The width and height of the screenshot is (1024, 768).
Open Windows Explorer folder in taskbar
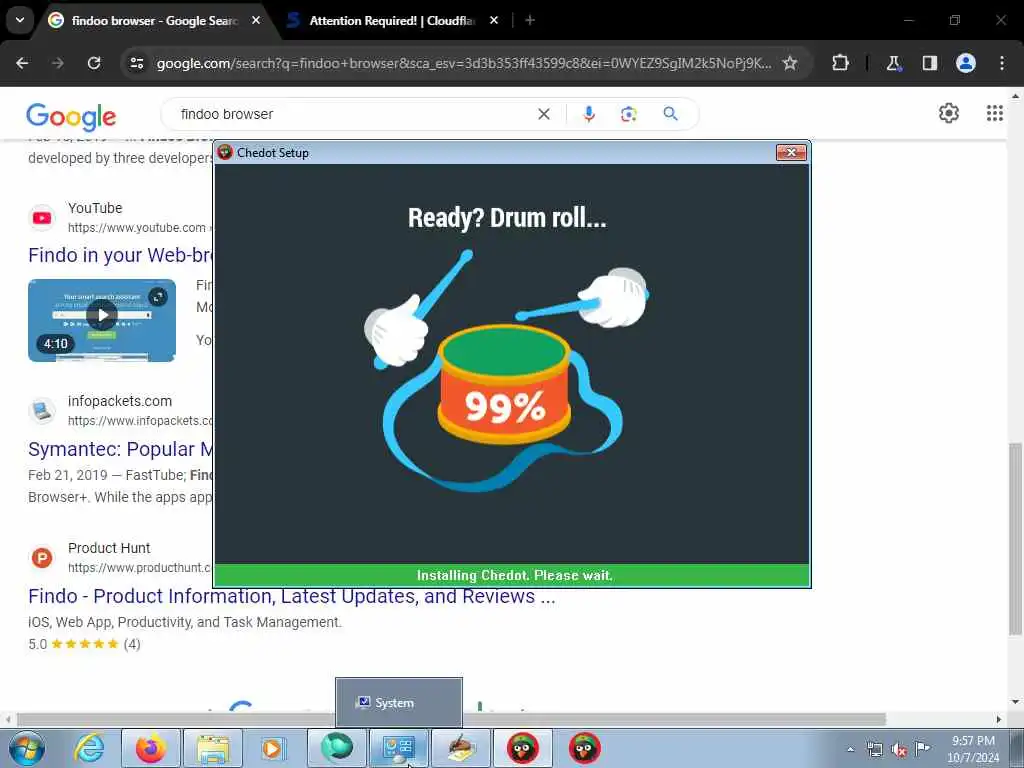pos(213,748)
